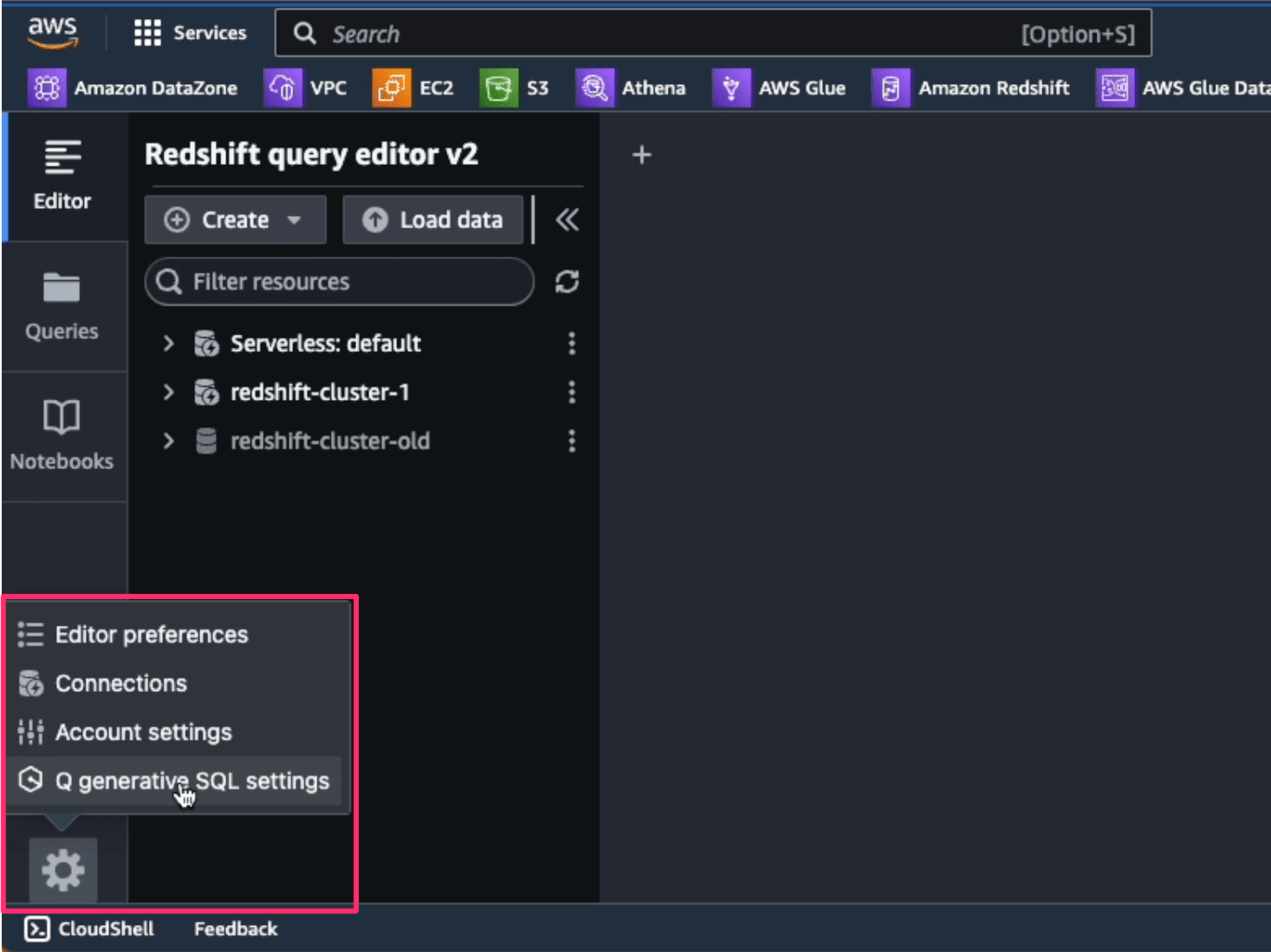This screenshot has width=1271, height=952.
Task: Open Account settings option
Action: (144, 732)
